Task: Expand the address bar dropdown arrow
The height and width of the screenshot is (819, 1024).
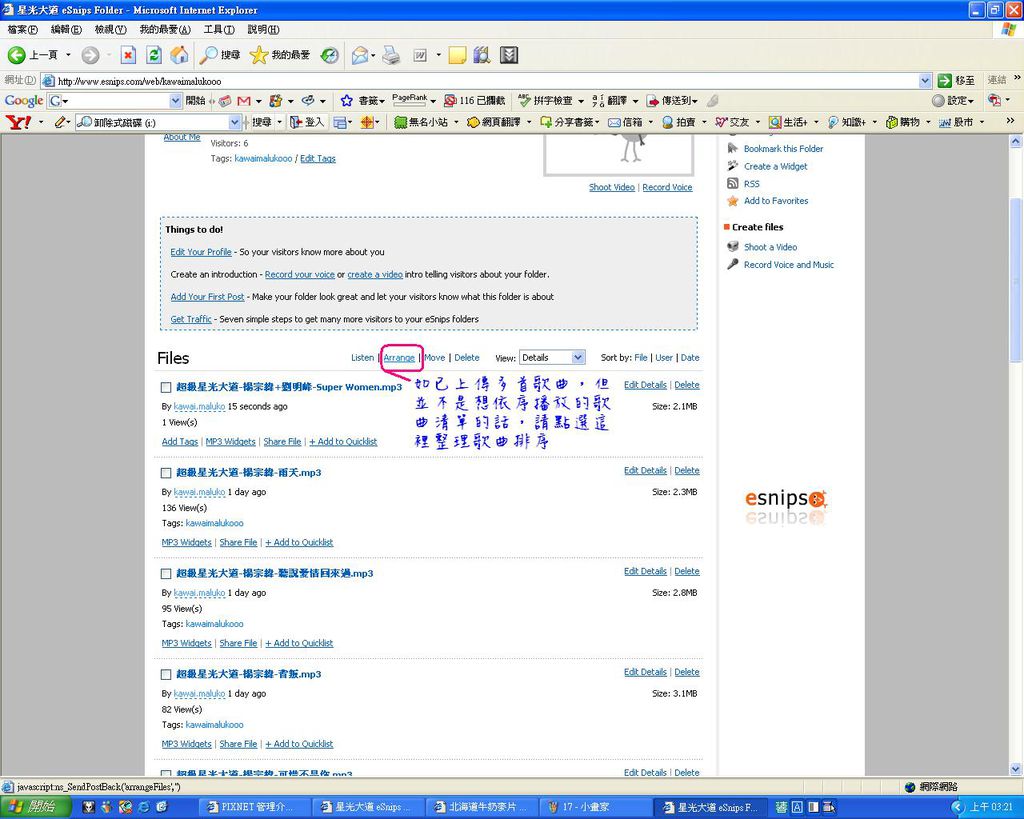Action: (x=925, y=81)
